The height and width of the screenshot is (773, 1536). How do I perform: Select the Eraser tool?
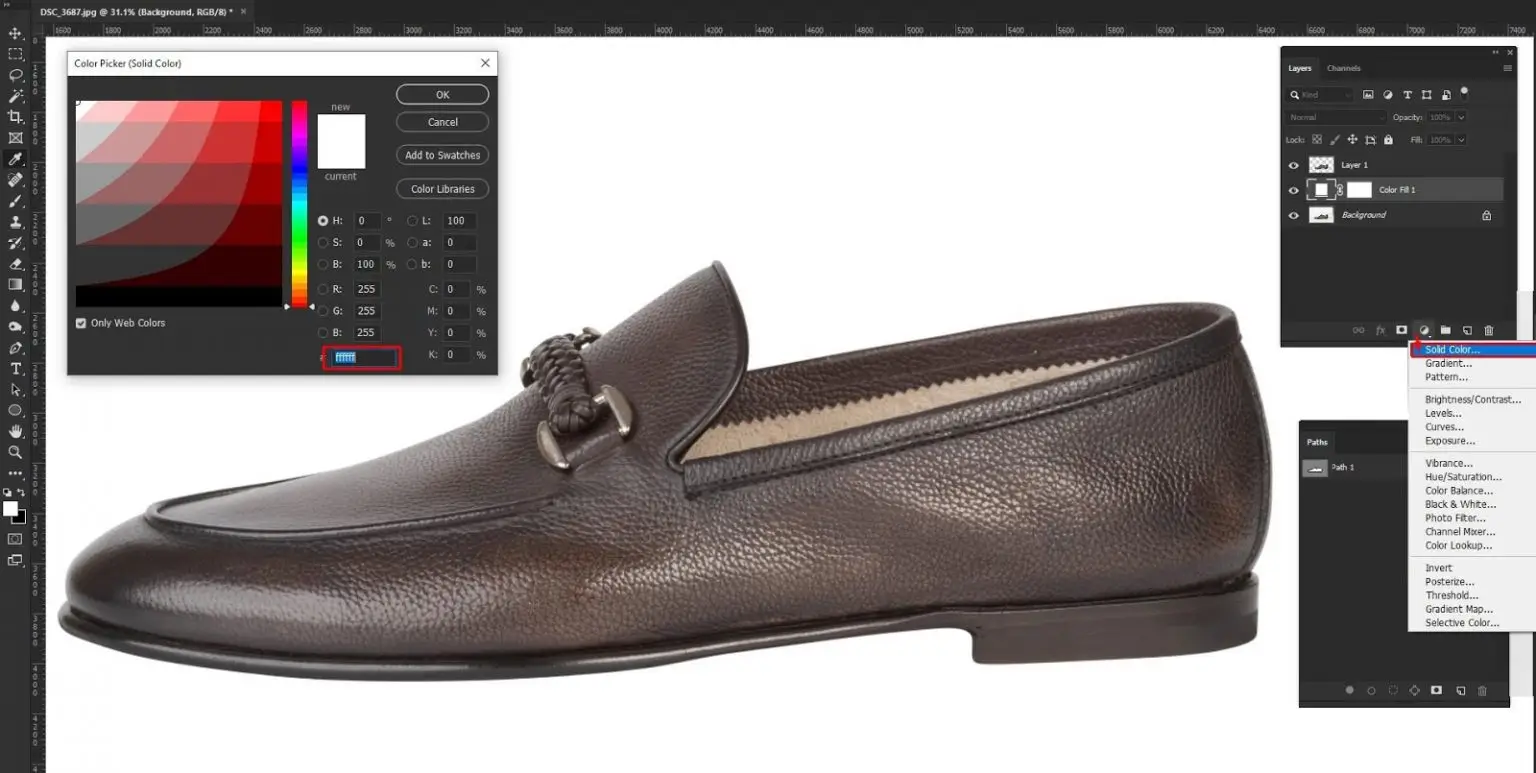pos(15,264)
